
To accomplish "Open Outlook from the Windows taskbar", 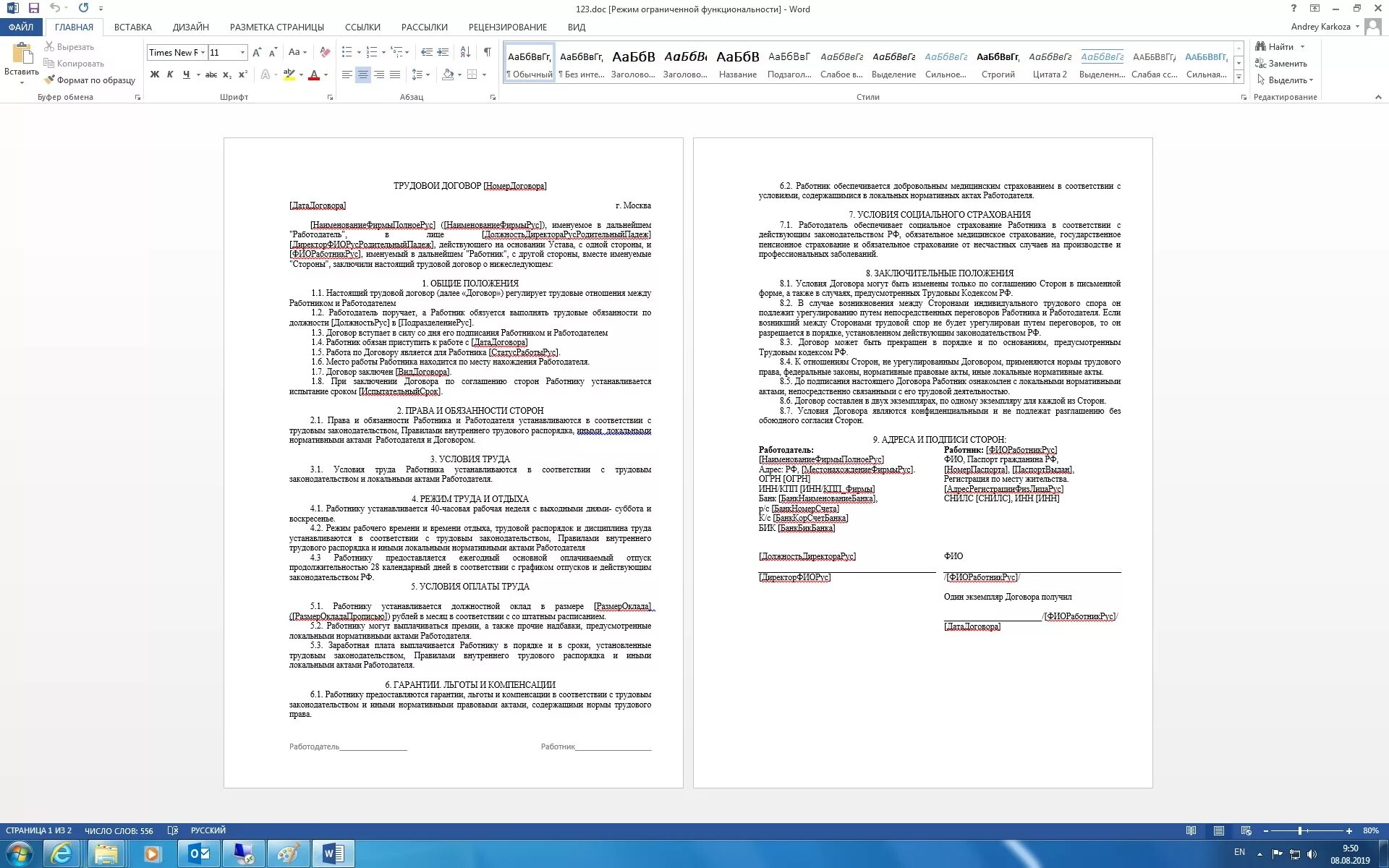I will point(199,854).
